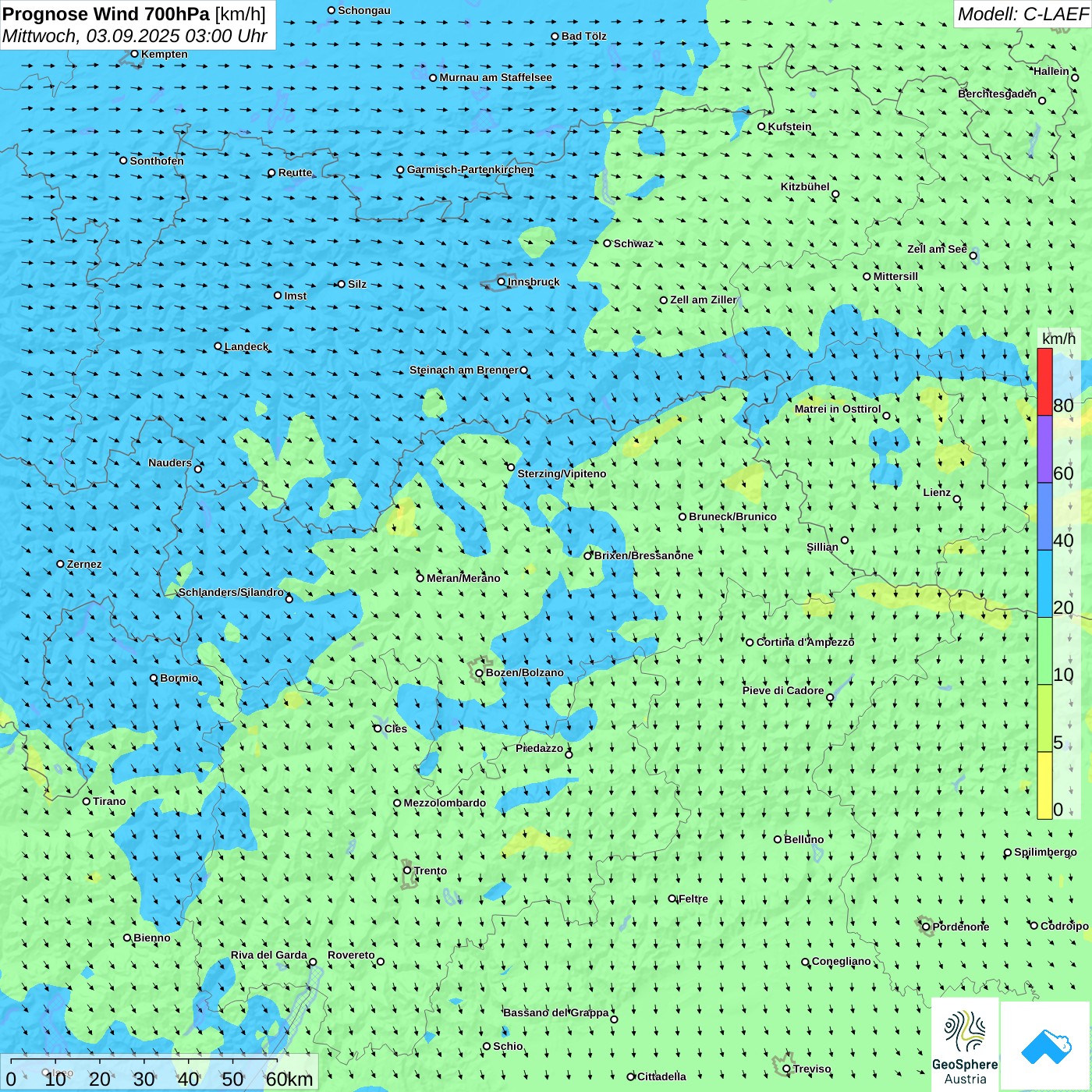This screenshot has width=1092, height=1092.
Task: Click the purple 60 km/h legend color
Action: (x=1044, y=449)
